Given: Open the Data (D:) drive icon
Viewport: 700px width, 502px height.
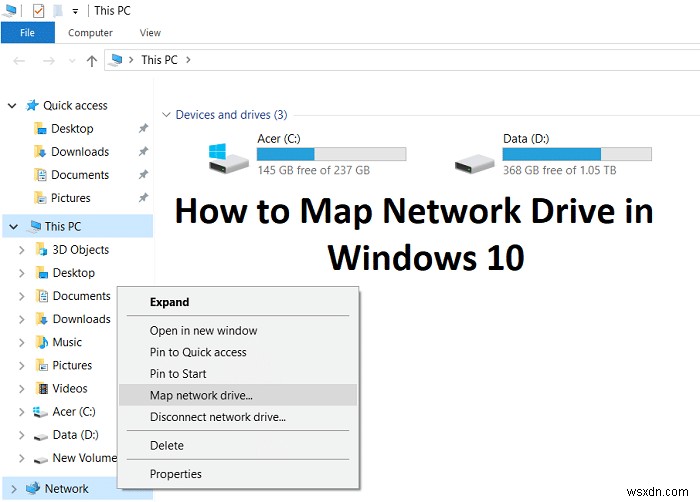Looking at the screenshot, I should click(474, 163).
